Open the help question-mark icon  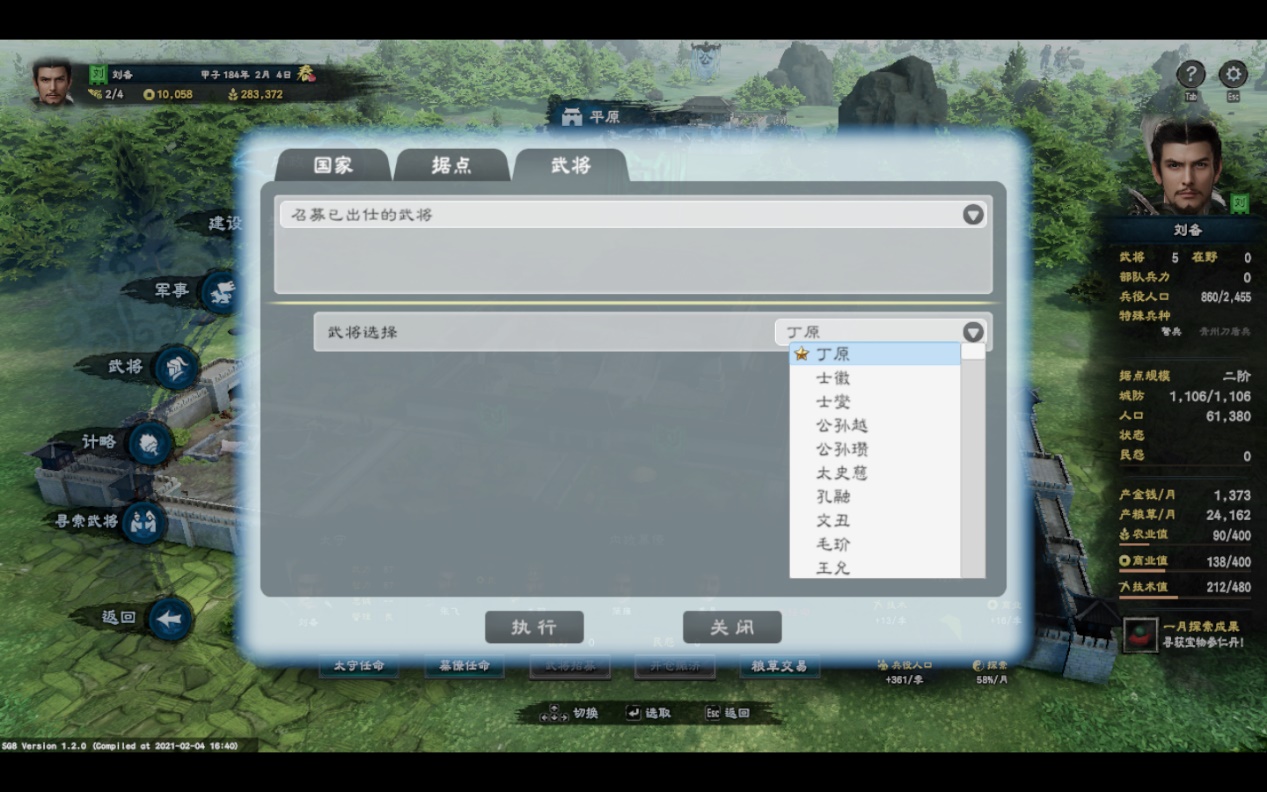tap(1189, 74)
